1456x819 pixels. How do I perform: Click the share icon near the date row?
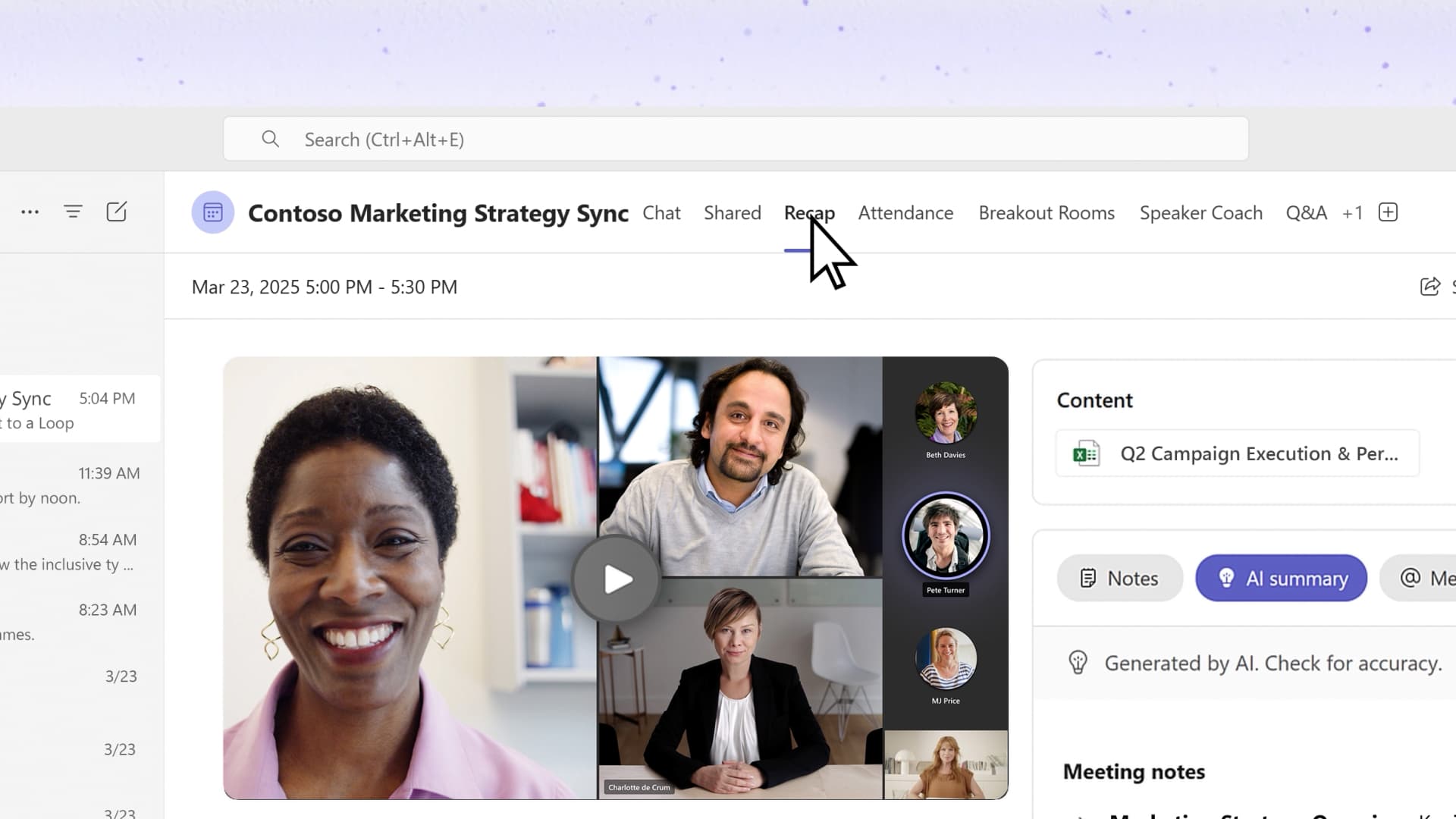(x=1429, y=287)
